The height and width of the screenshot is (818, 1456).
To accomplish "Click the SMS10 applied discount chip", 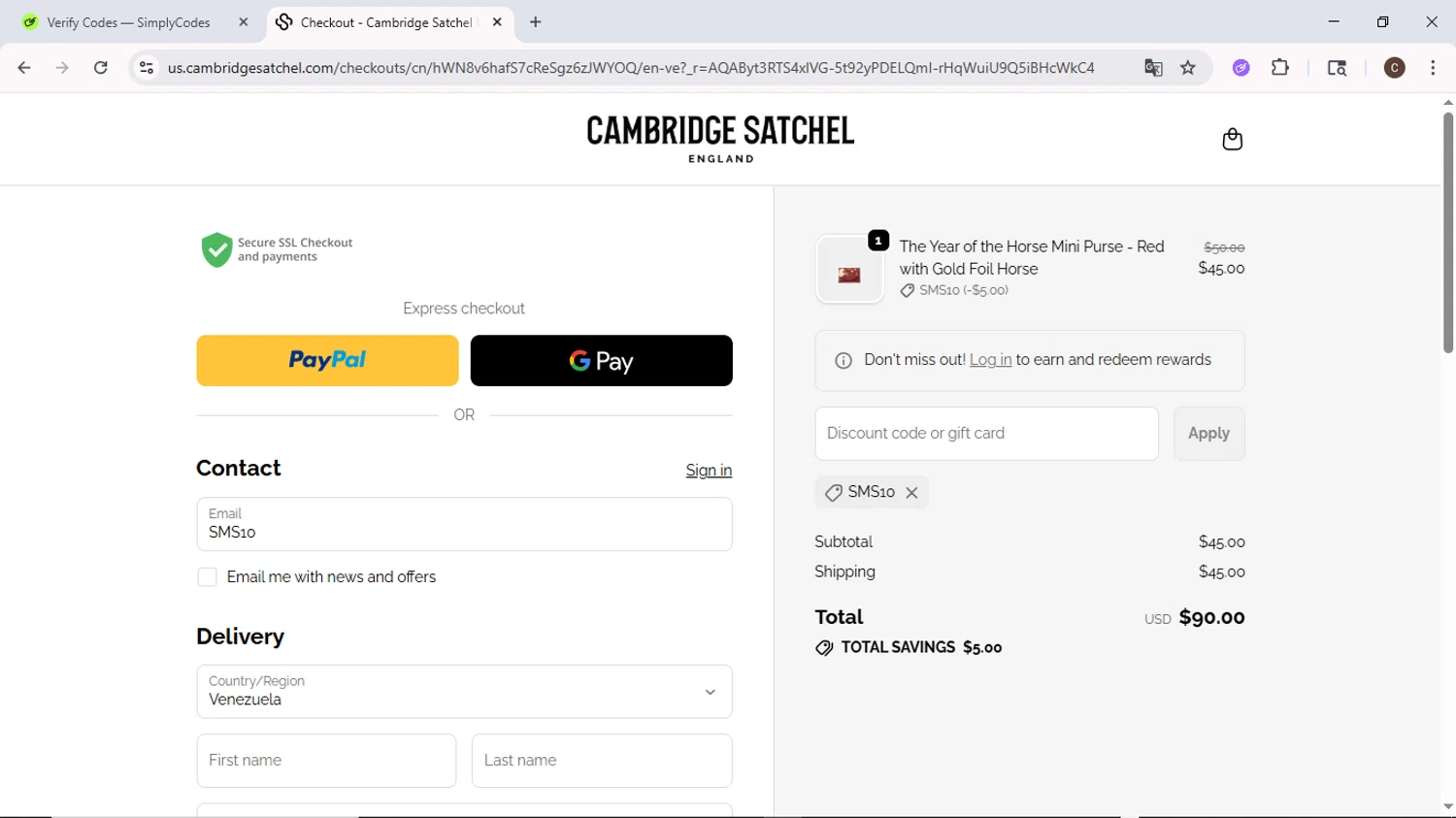I will (871, 492).
